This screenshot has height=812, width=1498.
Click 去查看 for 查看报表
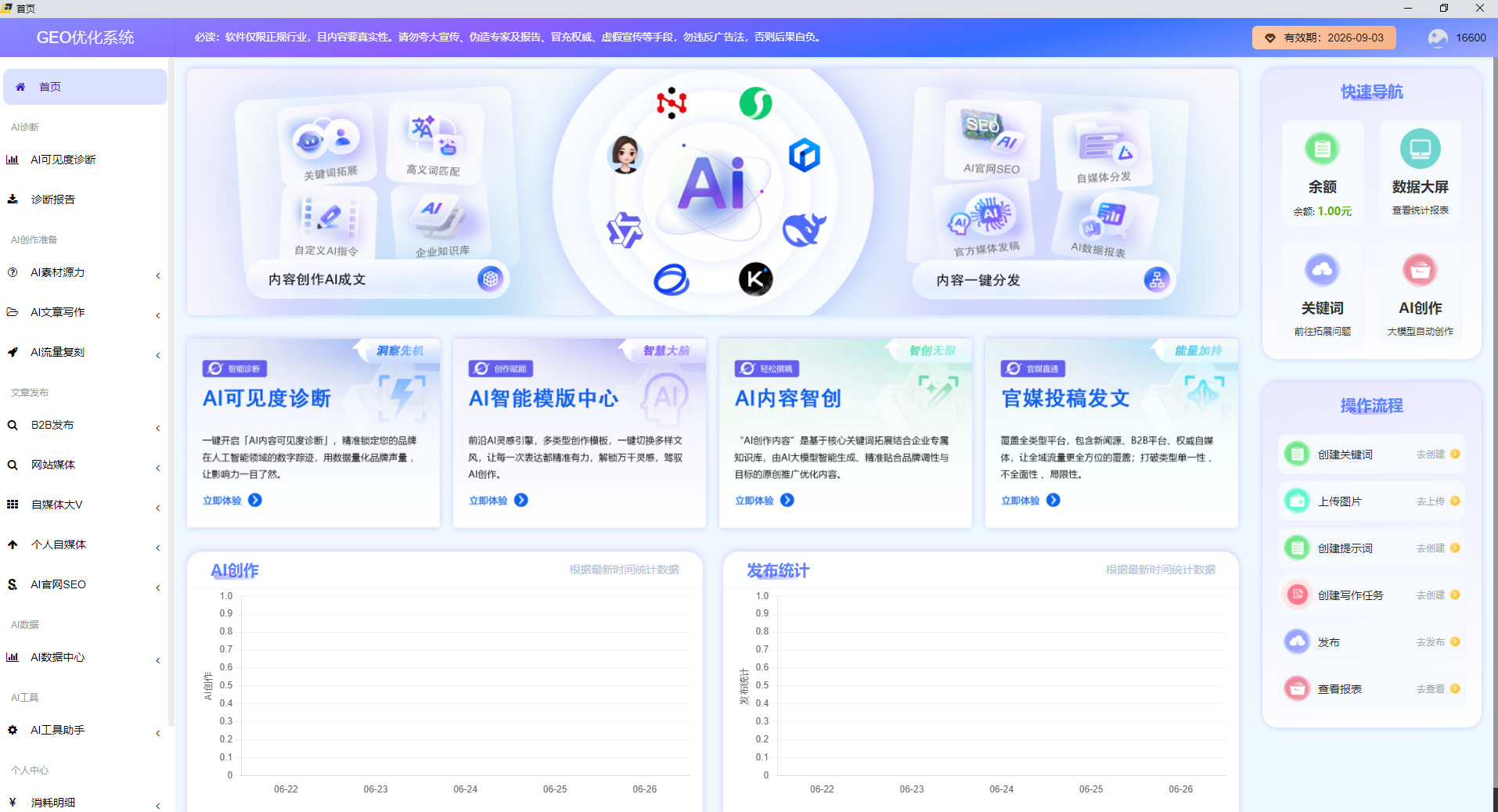point(1438,688)
